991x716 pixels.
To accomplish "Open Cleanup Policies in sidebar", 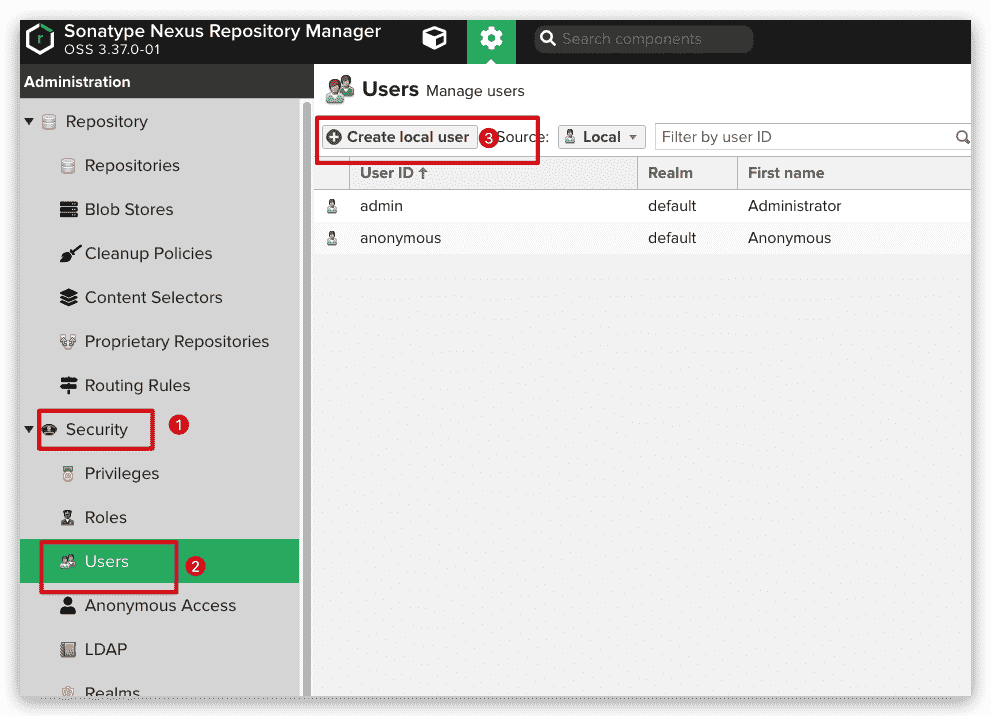I will pos(148,254).
